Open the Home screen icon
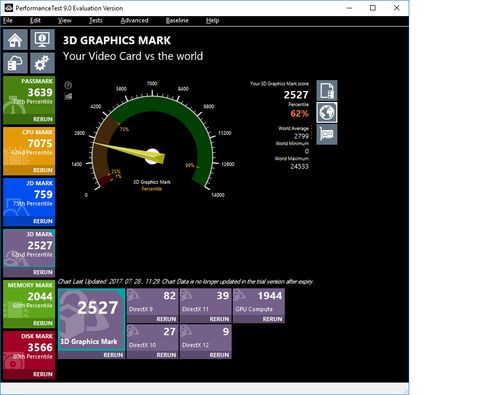The image size is (480, 395). point(15,39)
